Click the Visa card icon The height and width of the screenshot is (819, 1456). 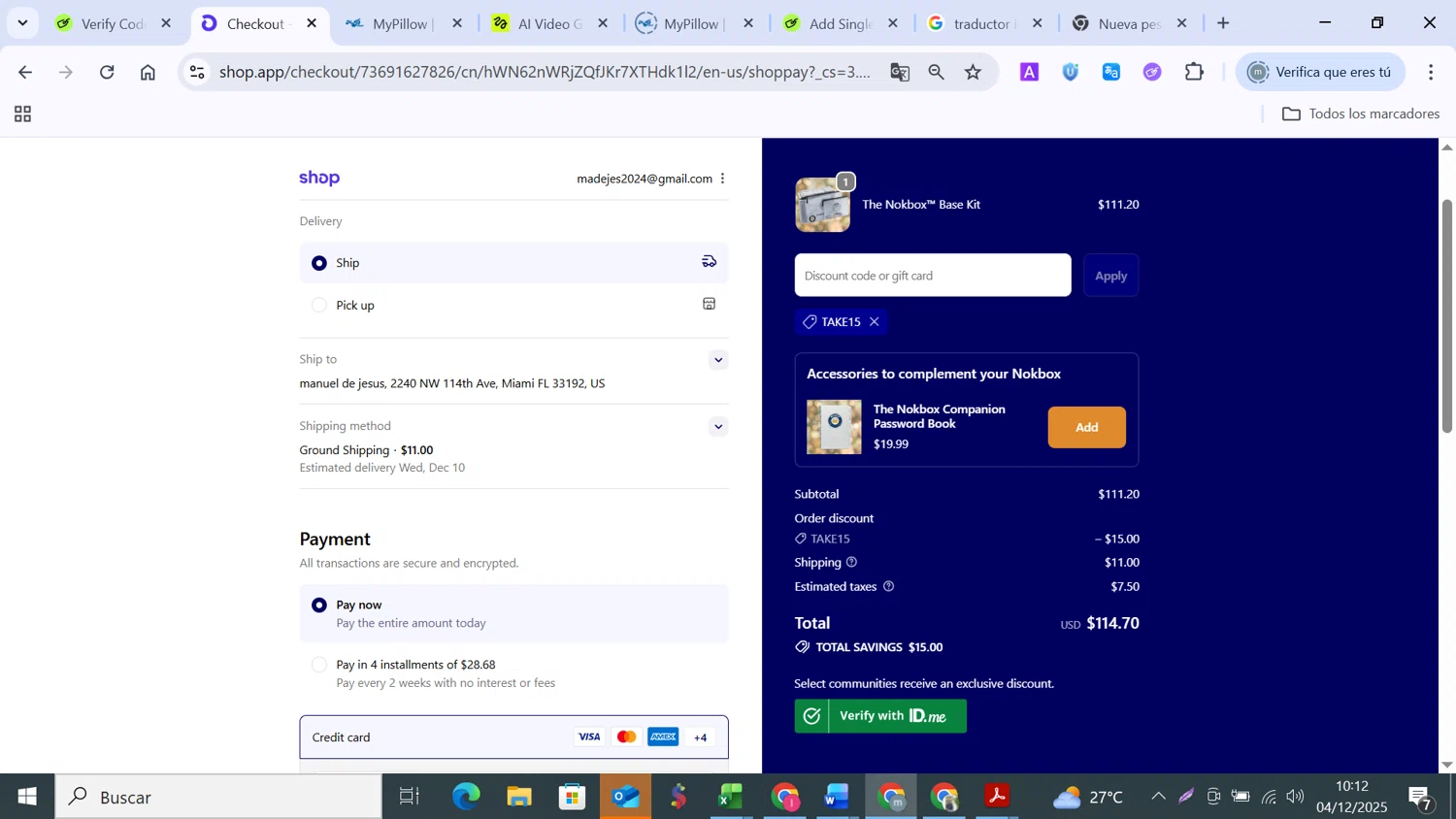589,737
